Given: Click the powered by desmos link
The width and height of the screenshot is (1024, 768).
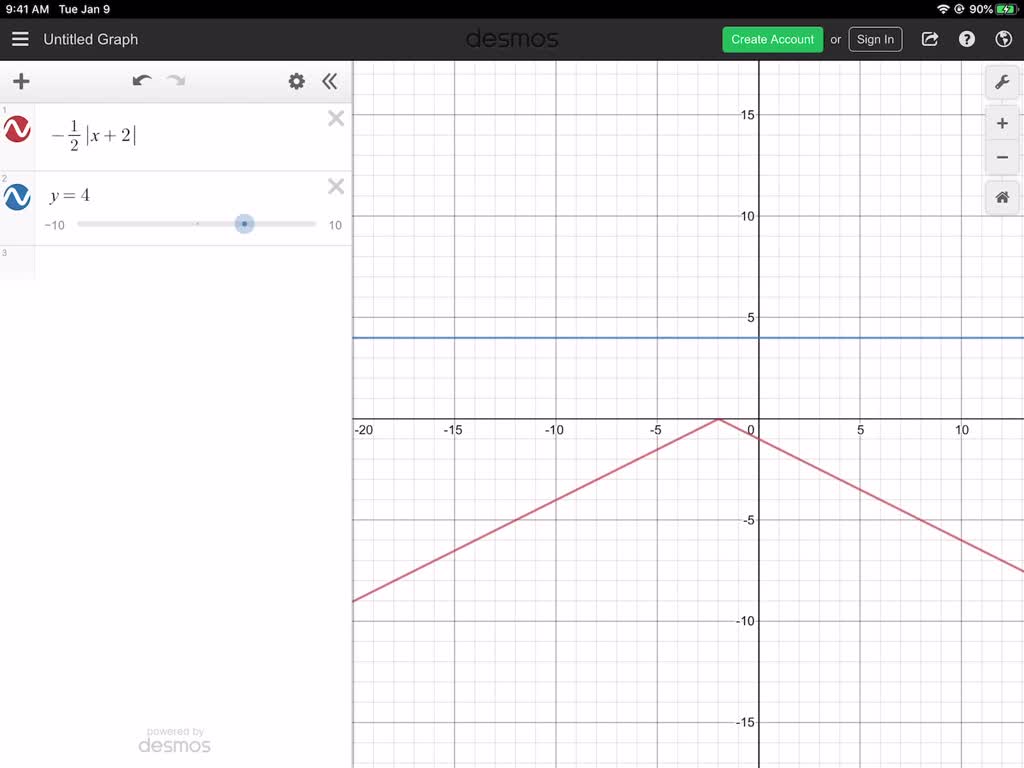Looking at the screenshot, I should [x=174, y=738].
